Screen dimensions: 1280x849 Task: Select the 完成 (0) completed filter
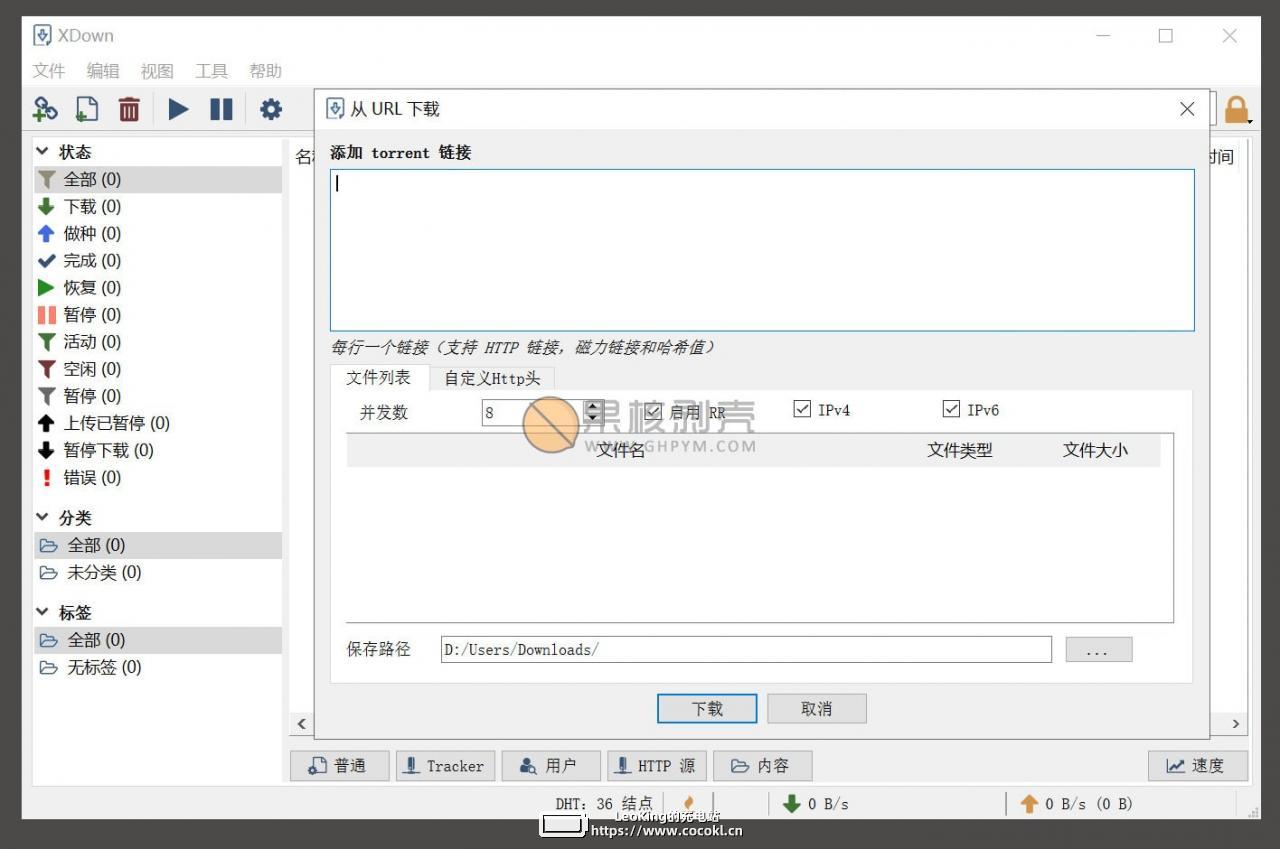pyautogui.click(x=158, y=260)
